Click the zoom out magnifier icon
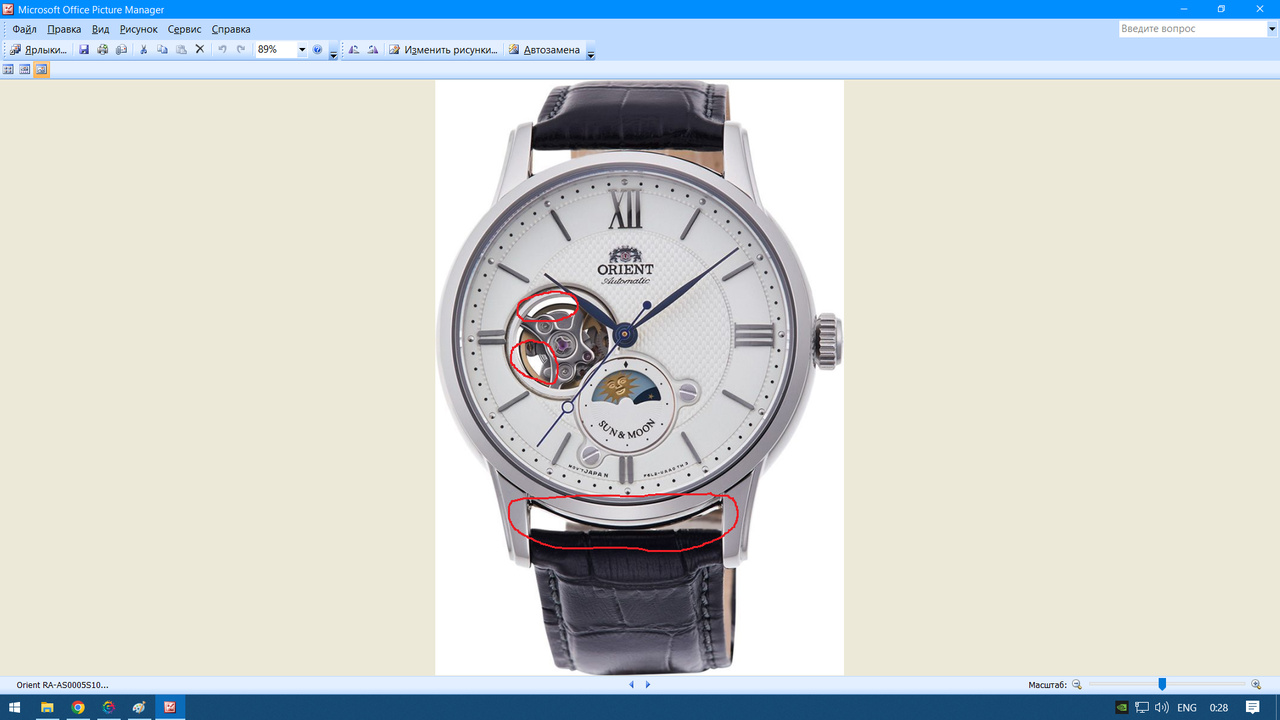The image size is (1280, 720). point(1077,685)
